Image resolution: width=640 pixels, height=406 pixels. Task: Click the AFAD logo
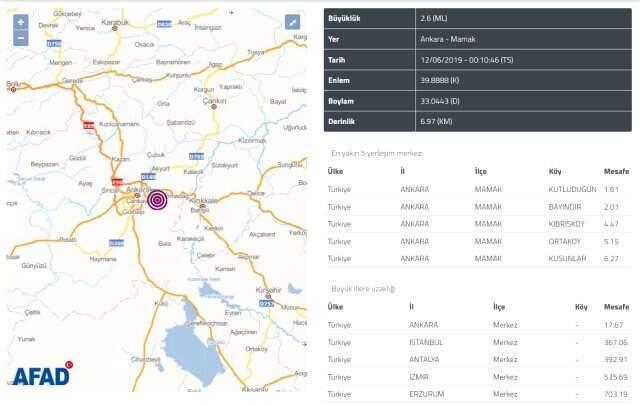[x=42, y=374]
